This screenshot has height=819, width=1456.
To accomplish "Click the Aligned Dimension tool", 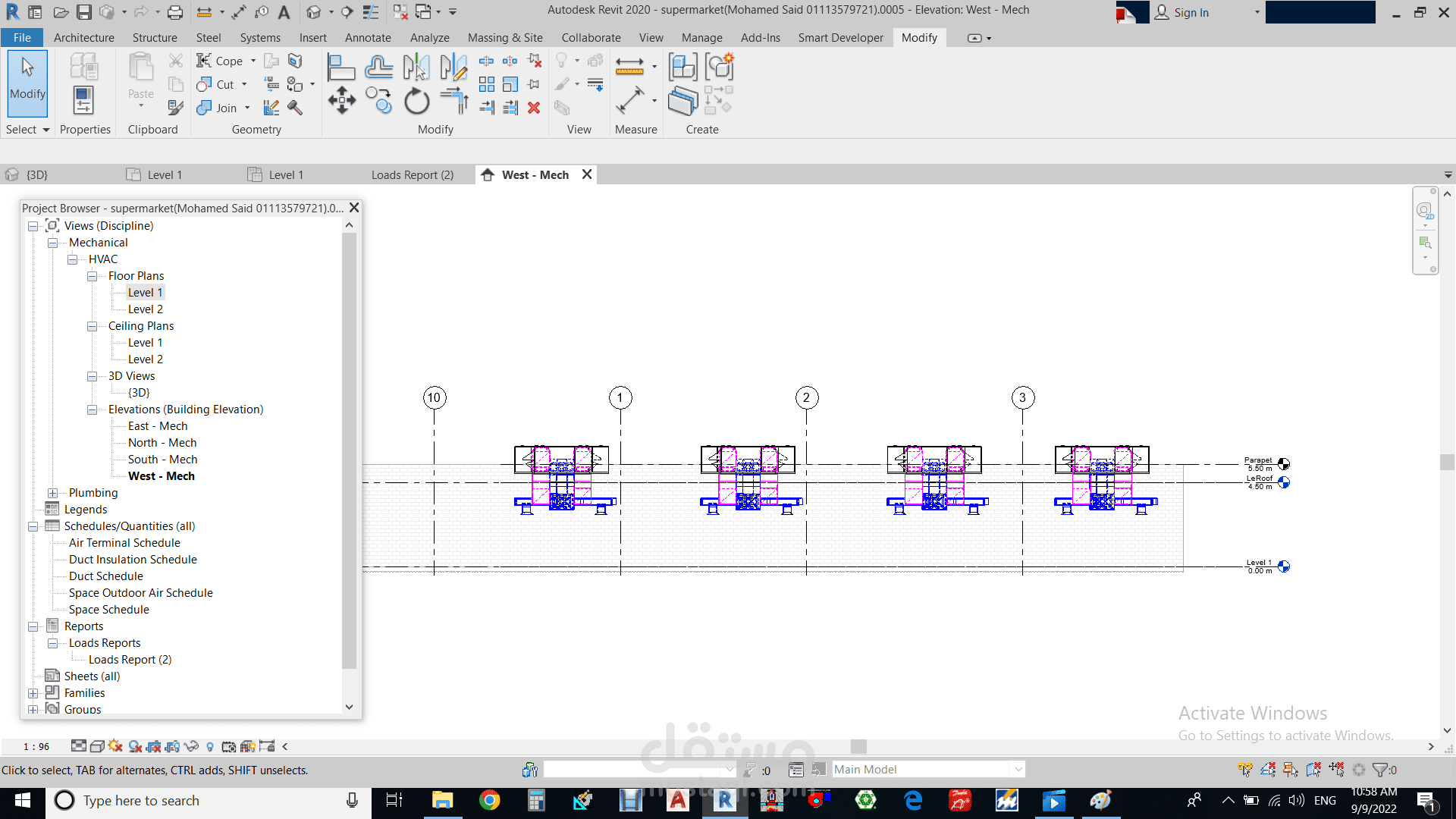I will tap(629, 101).
